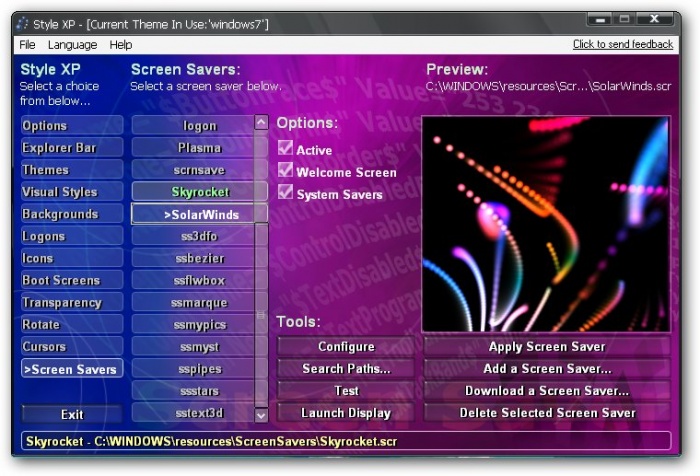Open the Logons section
This screenshot has height=476, width=700.
click(x=72, y=236)
